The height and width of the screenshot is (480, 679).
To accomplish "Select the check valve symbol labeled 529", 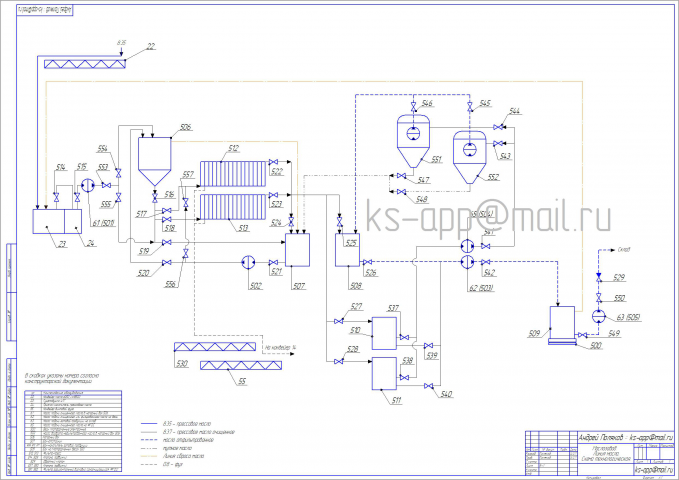I will [598, 278].
